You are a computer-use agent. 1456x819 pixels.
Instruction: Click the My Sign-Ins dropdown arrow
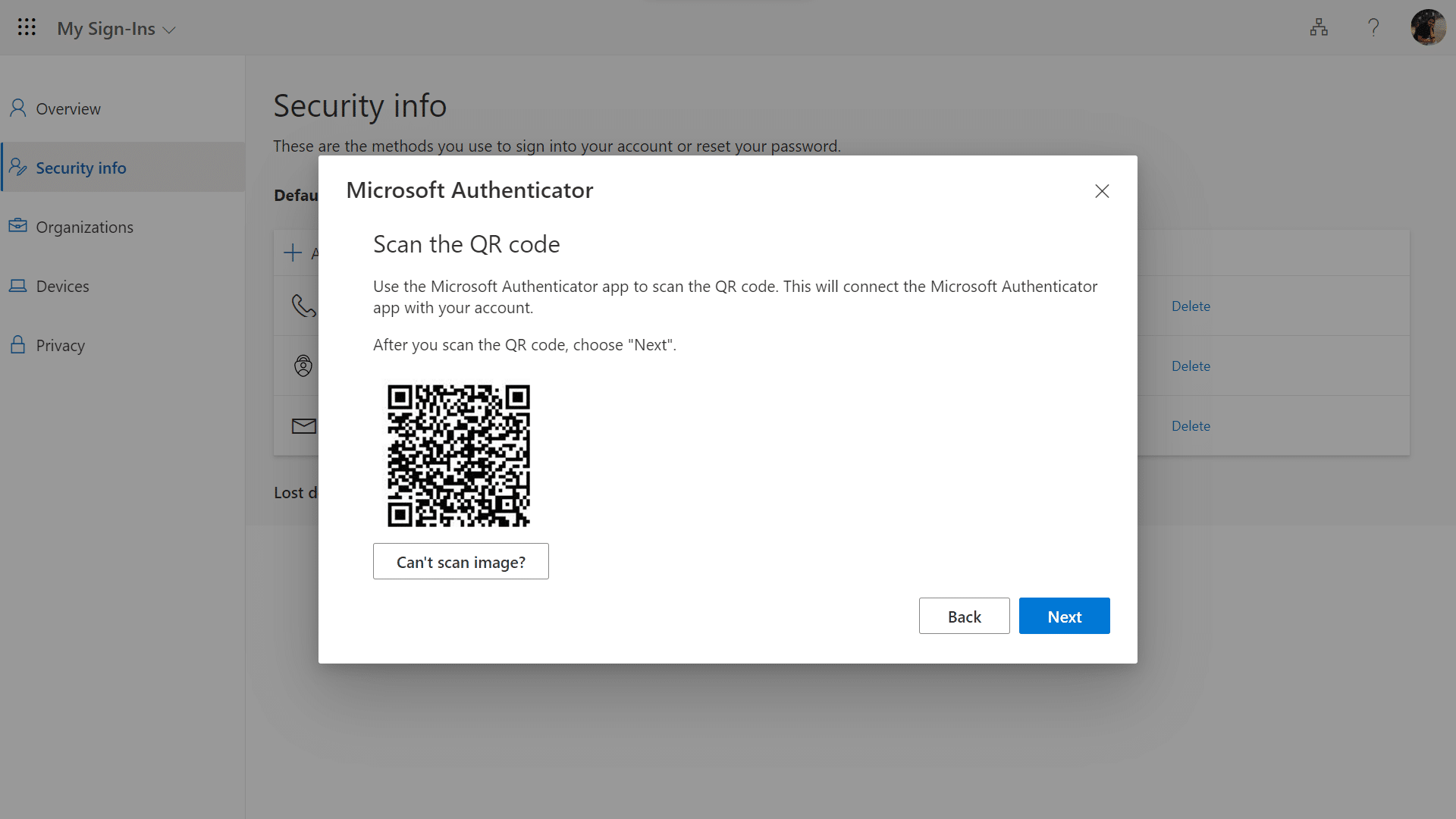point(168,28)
